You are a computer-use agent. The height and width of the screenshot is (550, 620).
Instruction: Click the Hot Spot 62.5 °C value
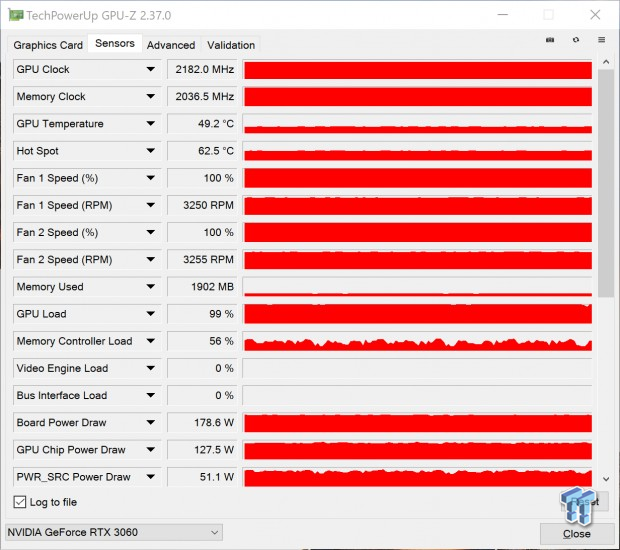coord(202,151)
